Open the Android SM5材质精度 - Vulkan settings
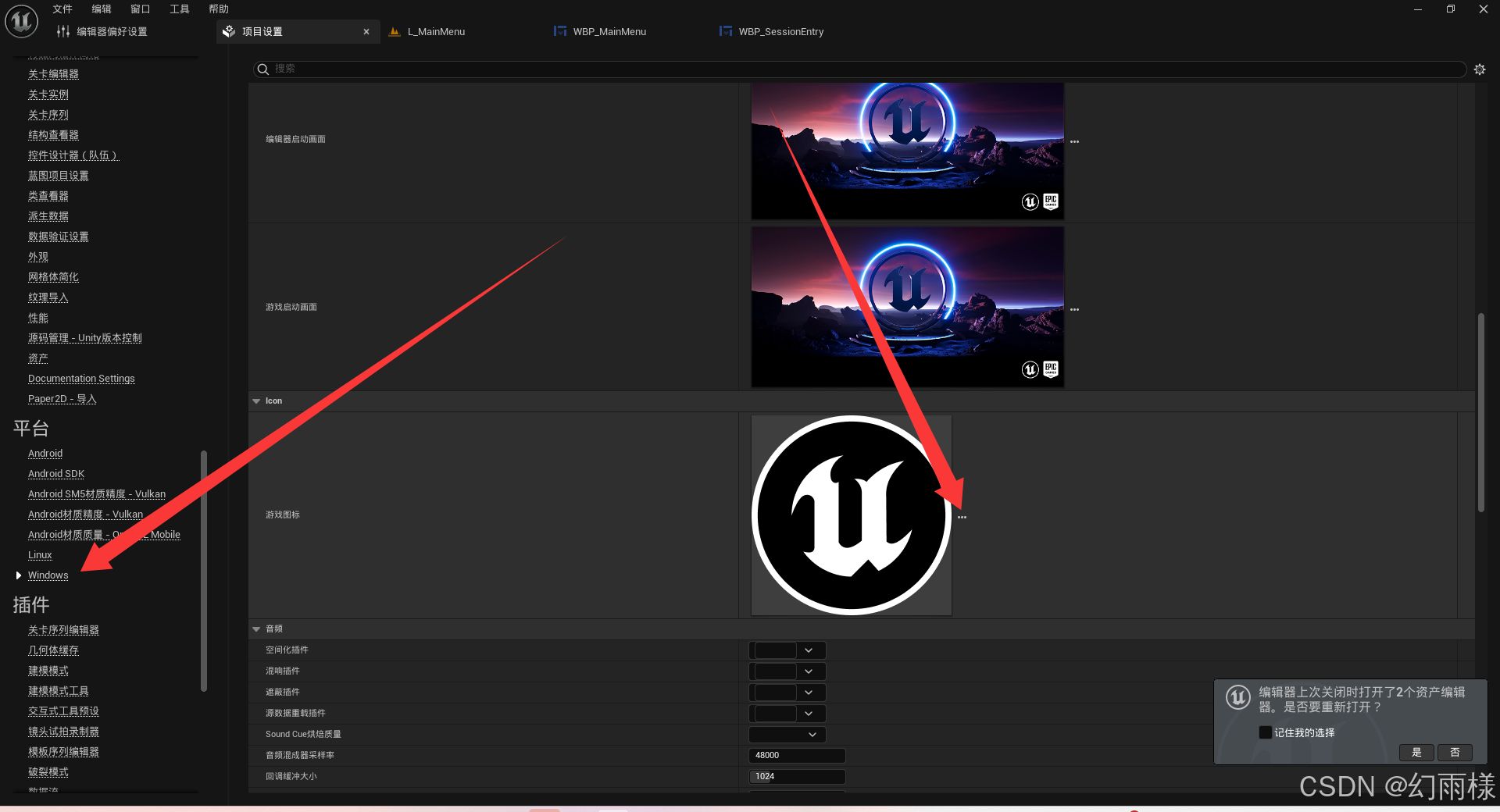Viewport: 1500px width, 812px height. click(97, 494)
